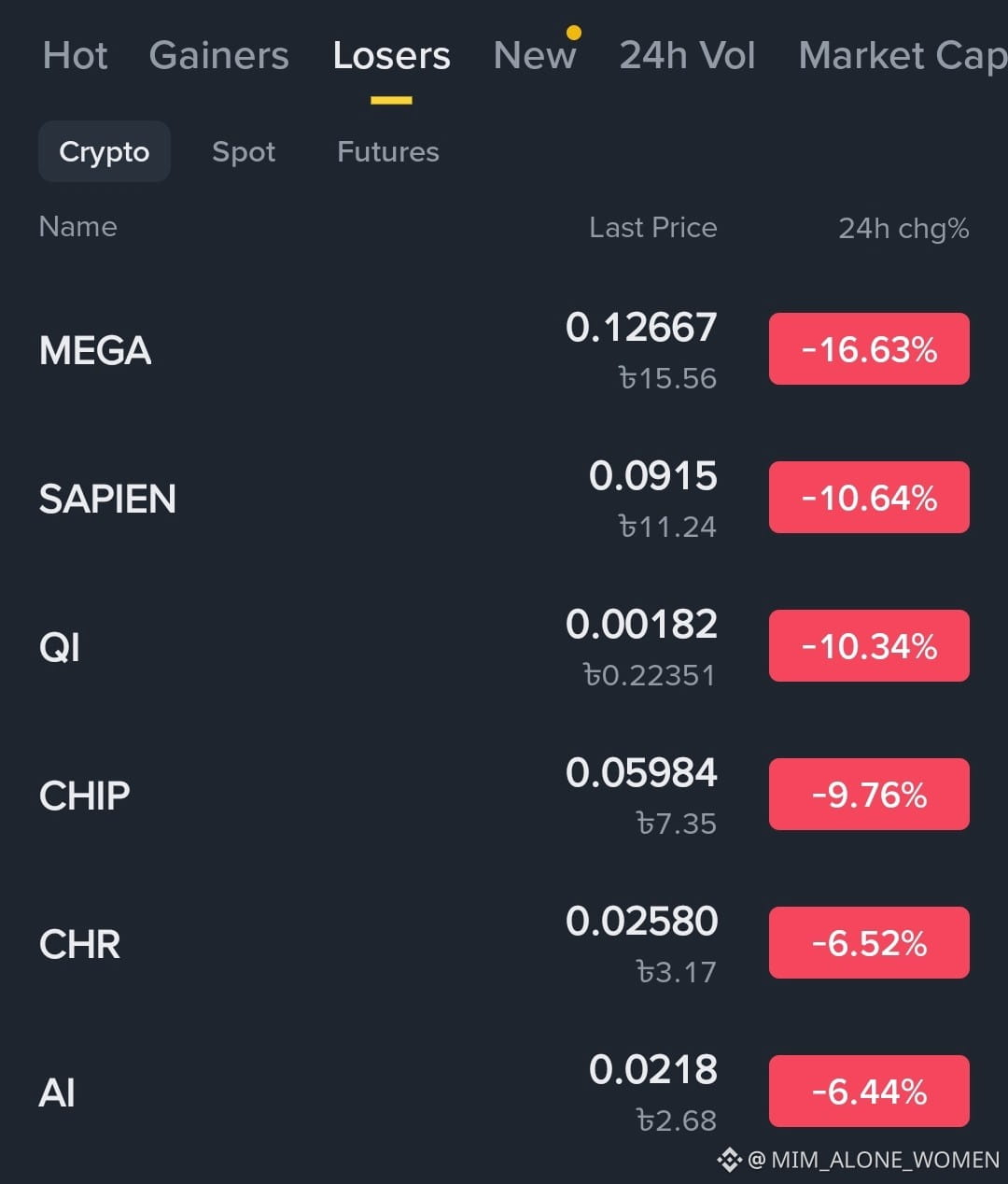Open the AI coin row
This screenshot has width=1008, height=1184.
click(504, 1092)
